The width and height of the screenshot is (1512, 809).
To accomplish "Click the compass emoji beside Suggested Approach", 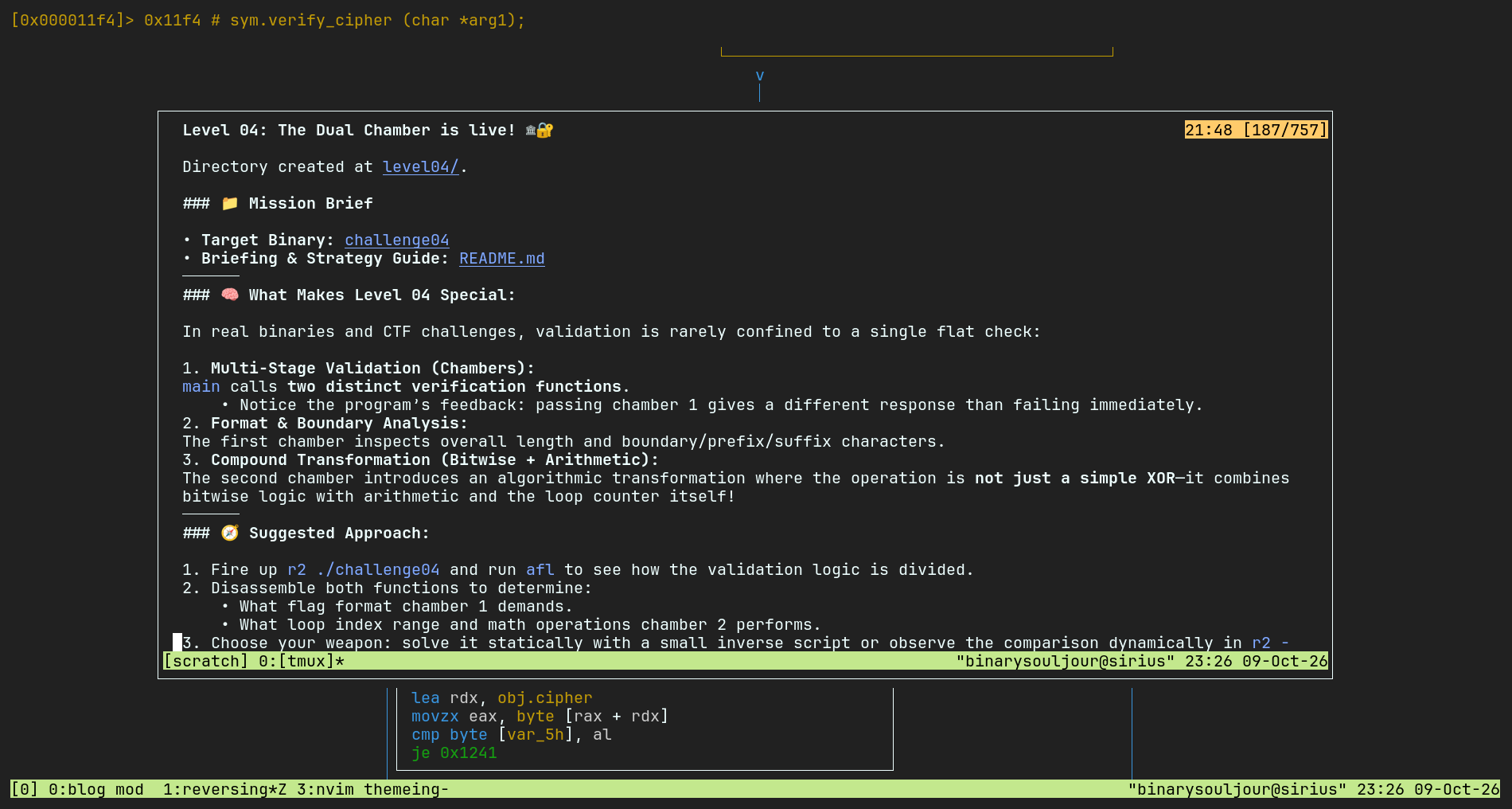I will click(229, 533).
